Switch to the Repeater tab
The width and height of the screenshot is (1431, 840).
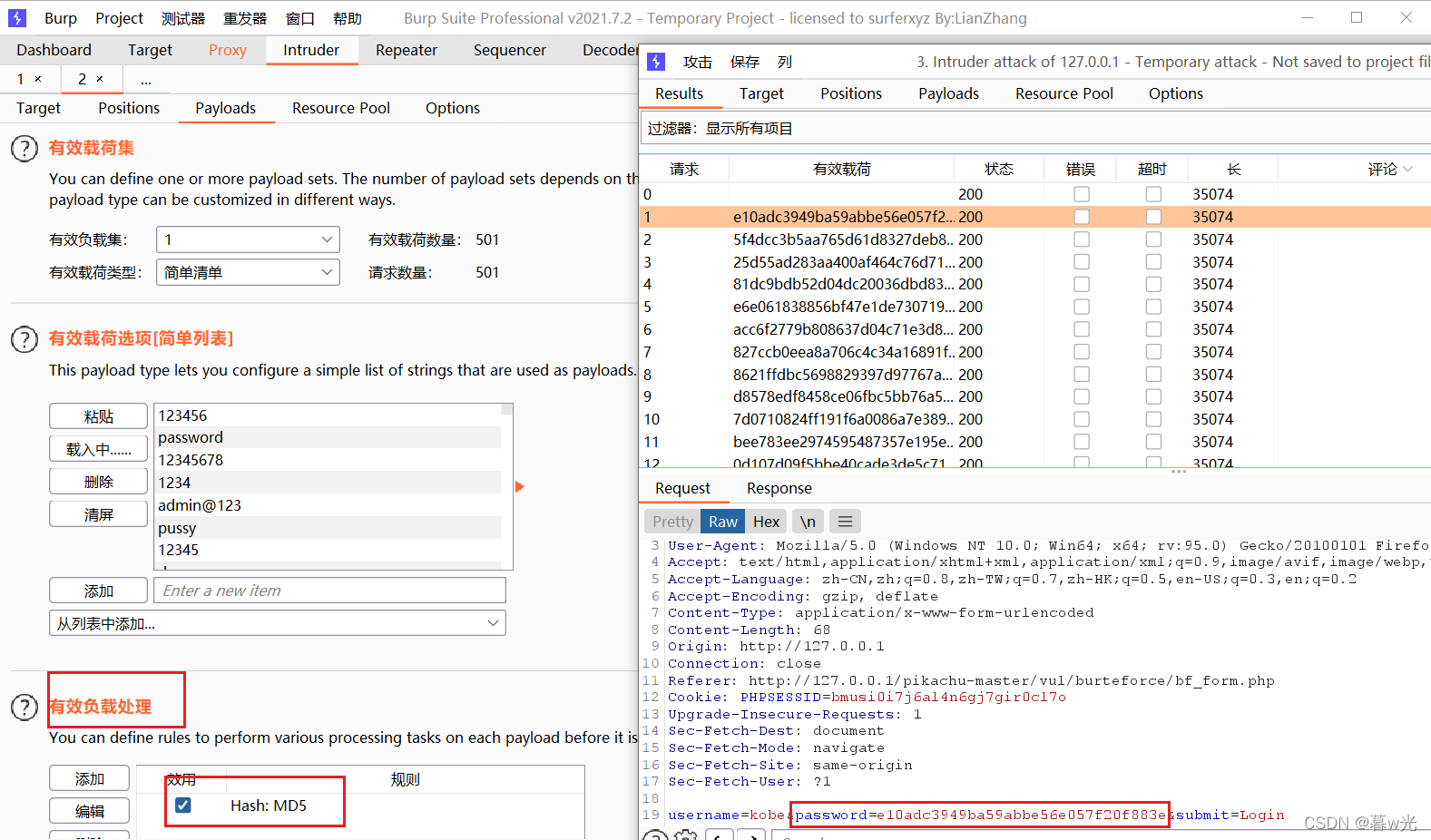(x=407, y=50)
